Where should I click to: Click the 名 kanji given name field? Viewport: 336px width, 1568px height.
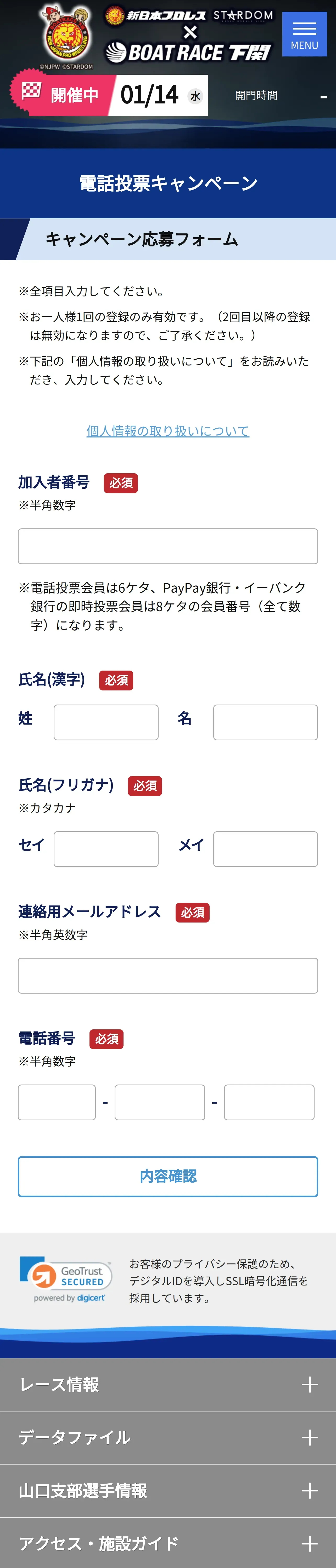(265, 723)
